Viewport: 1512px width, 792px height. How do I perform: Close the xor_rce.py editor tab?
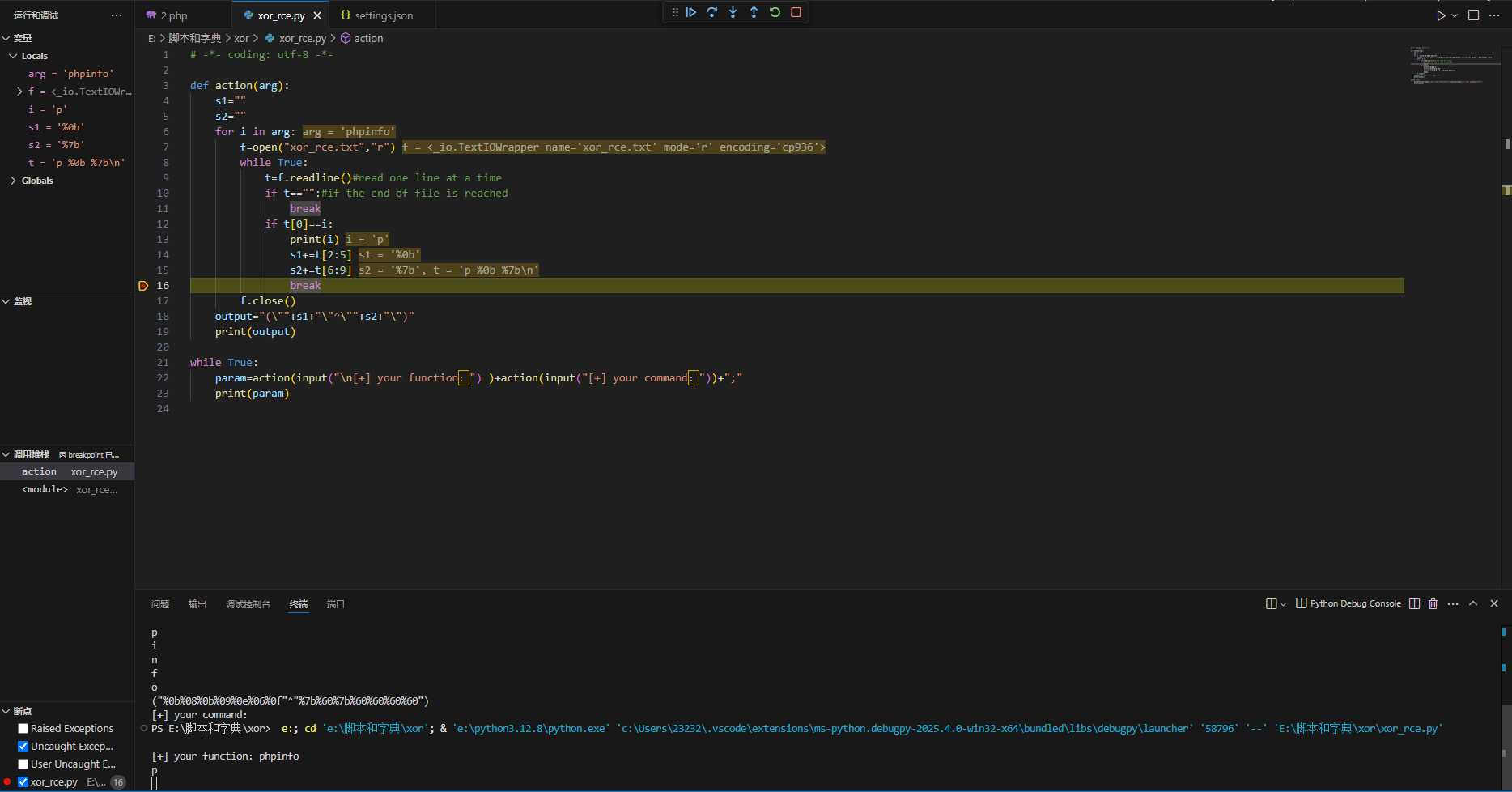point(317,15)
